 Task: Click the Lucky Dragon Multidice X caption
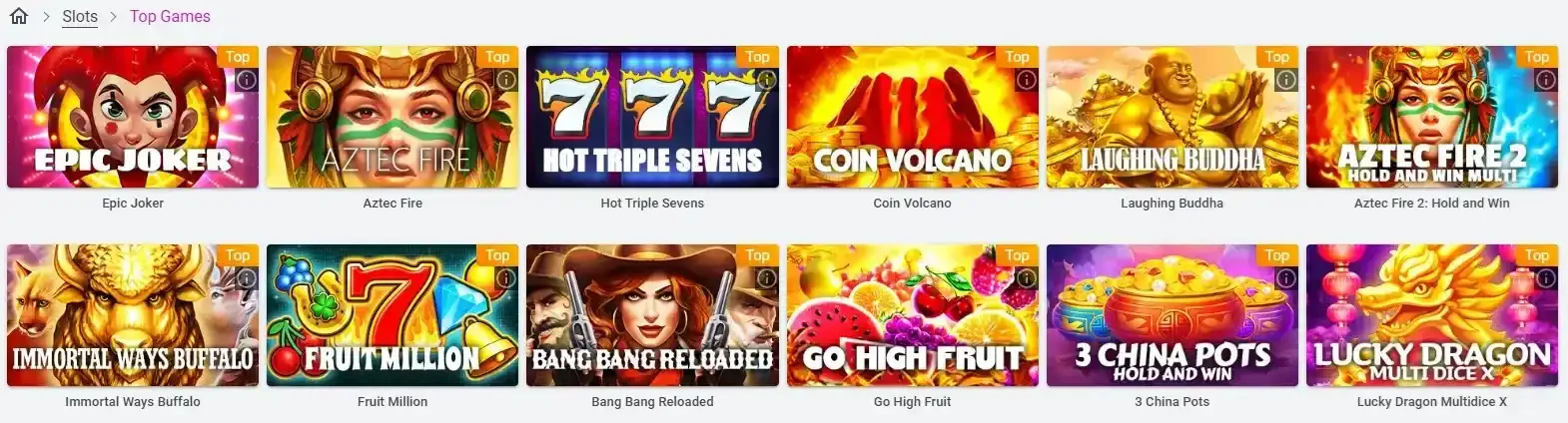pos(1432,401)
